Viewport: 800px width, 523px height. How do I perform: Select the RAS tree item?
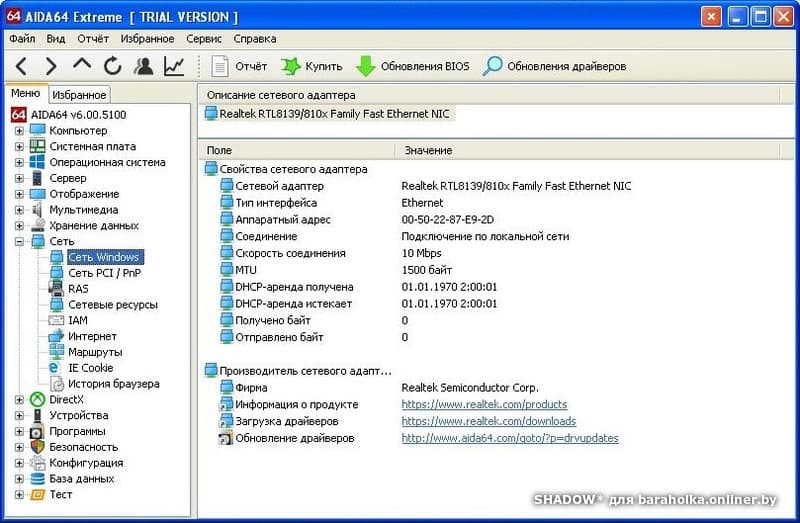(78, 289)
